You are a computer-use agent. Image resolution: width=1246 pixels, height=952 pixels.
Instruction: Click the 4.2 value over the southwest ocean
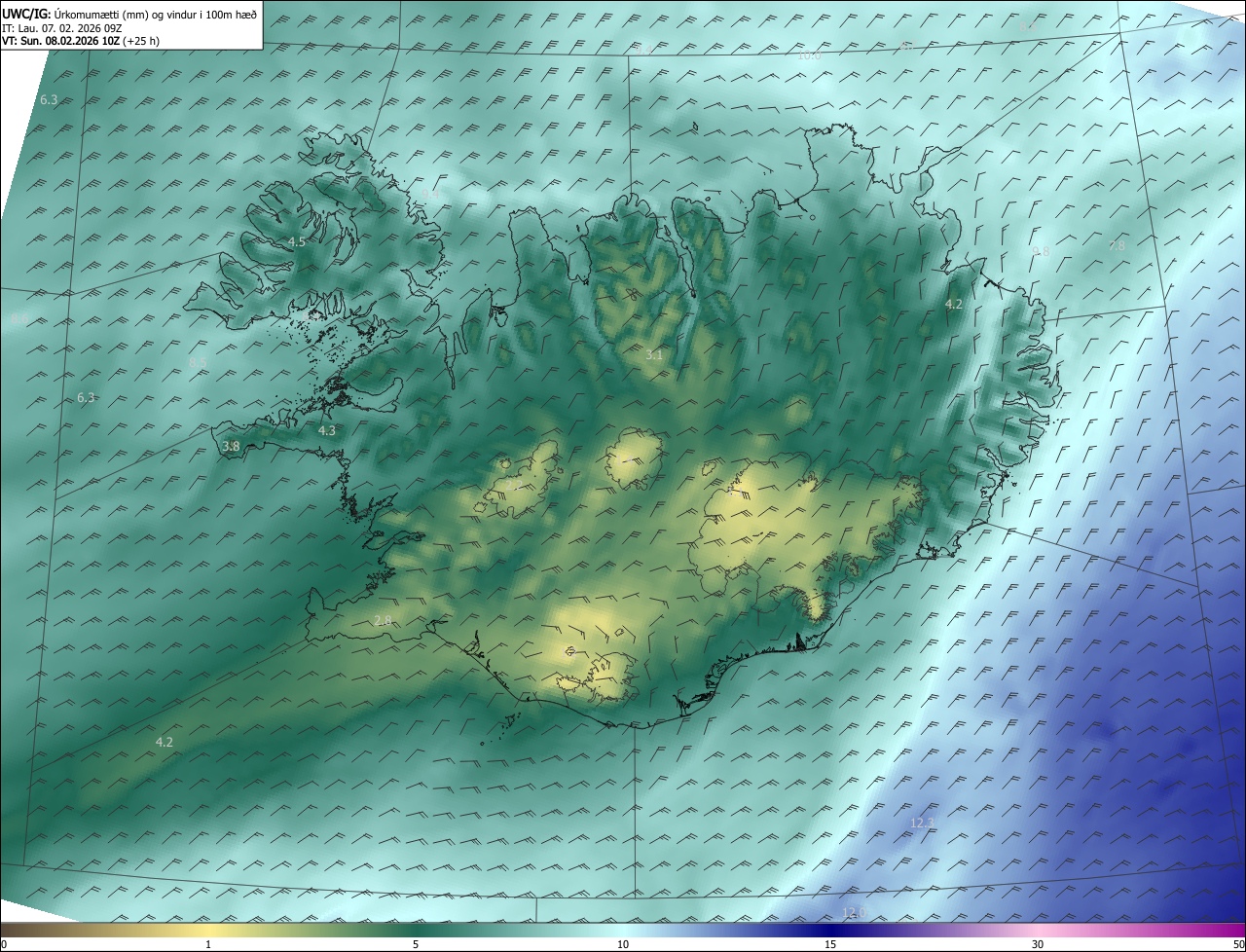(x=165, y=742)
